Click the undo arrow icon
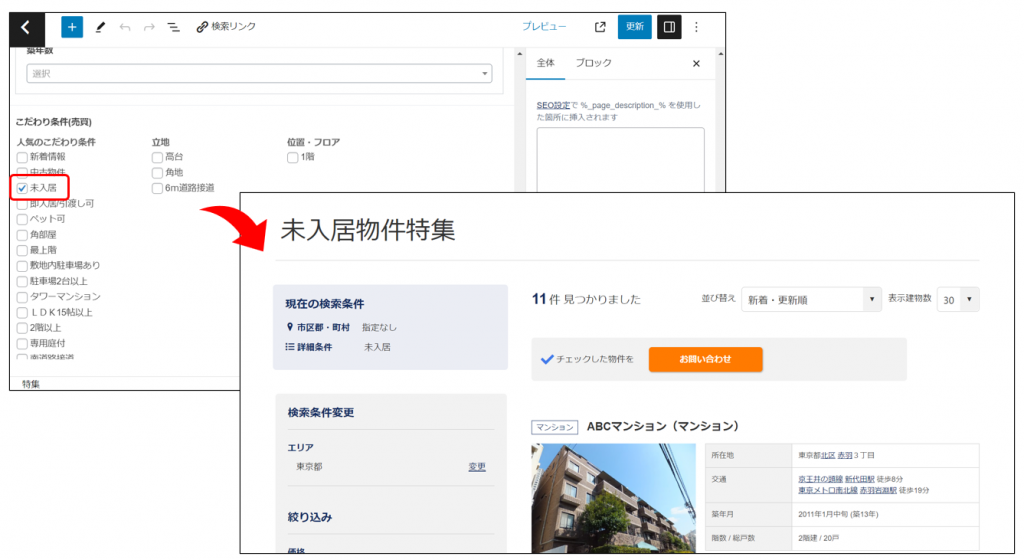1024x560 pixels. [125, 28]
